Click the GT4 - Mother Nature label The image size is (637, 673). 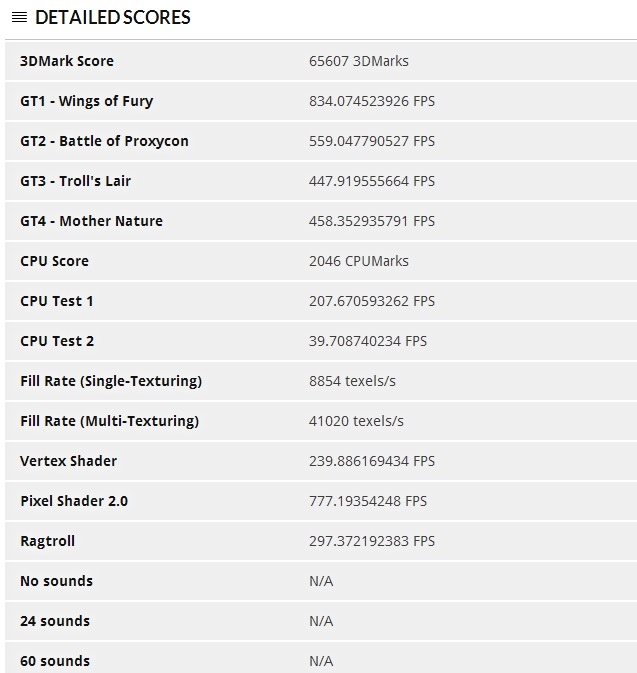pos(91,221)
